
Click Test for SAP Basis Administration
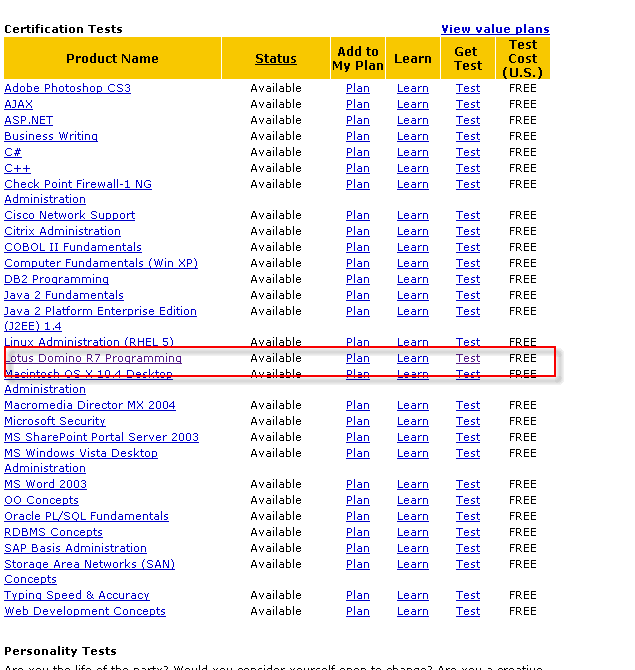tap(468, 548)
